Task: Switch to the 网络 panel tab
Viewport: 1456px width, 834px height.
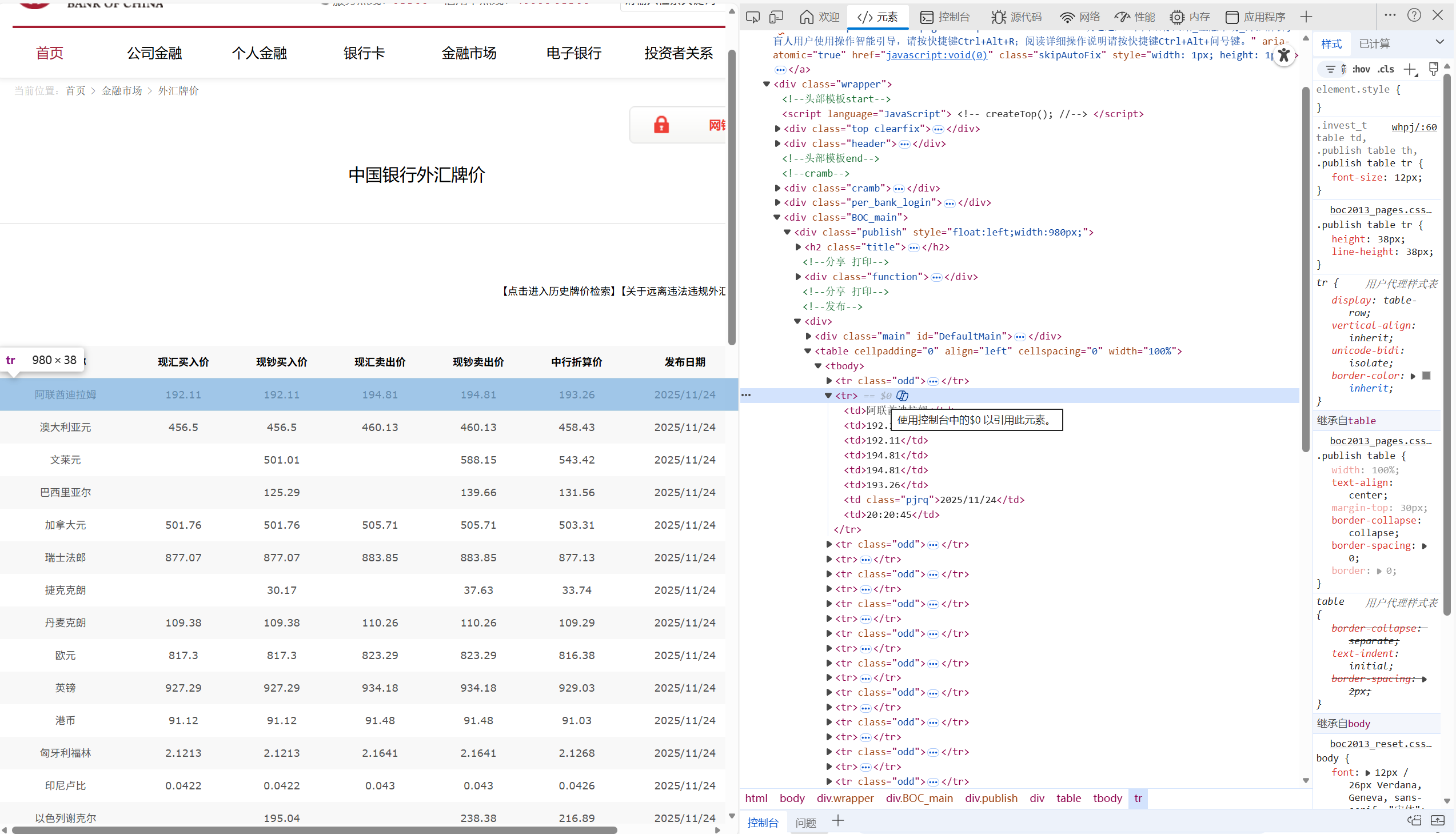Action: pos(1079,17)
